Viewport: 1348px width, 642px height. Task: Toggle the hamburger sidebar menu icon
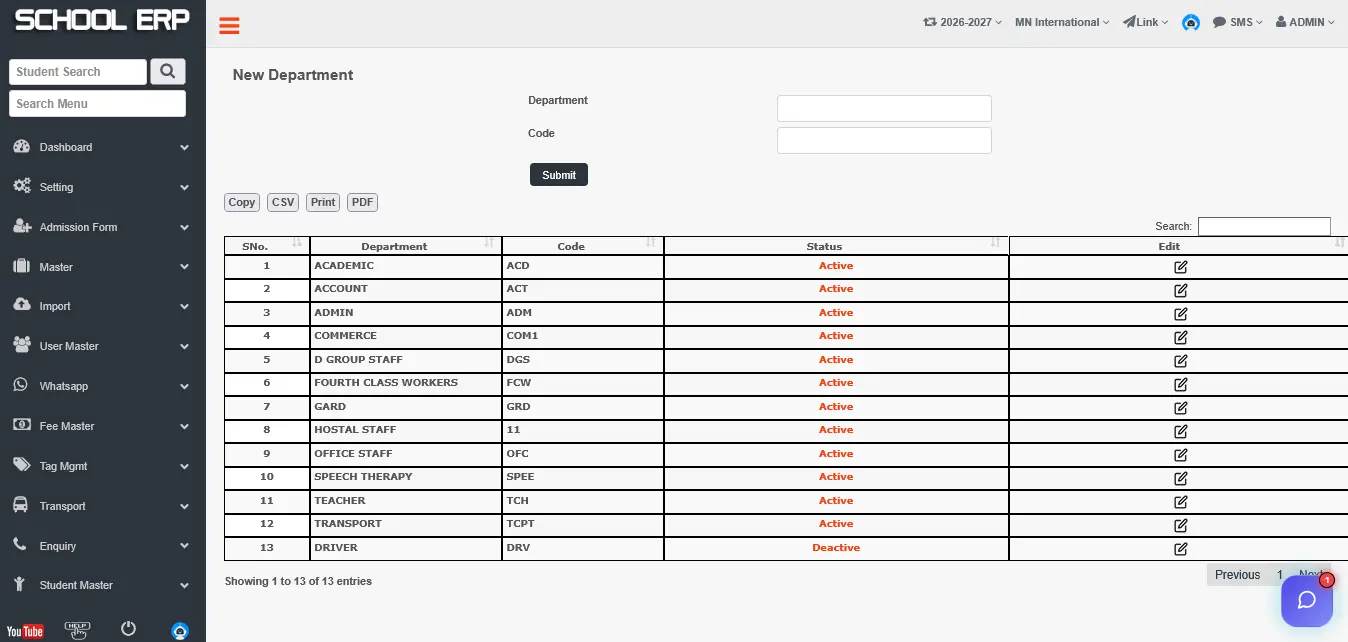[229, 26]
